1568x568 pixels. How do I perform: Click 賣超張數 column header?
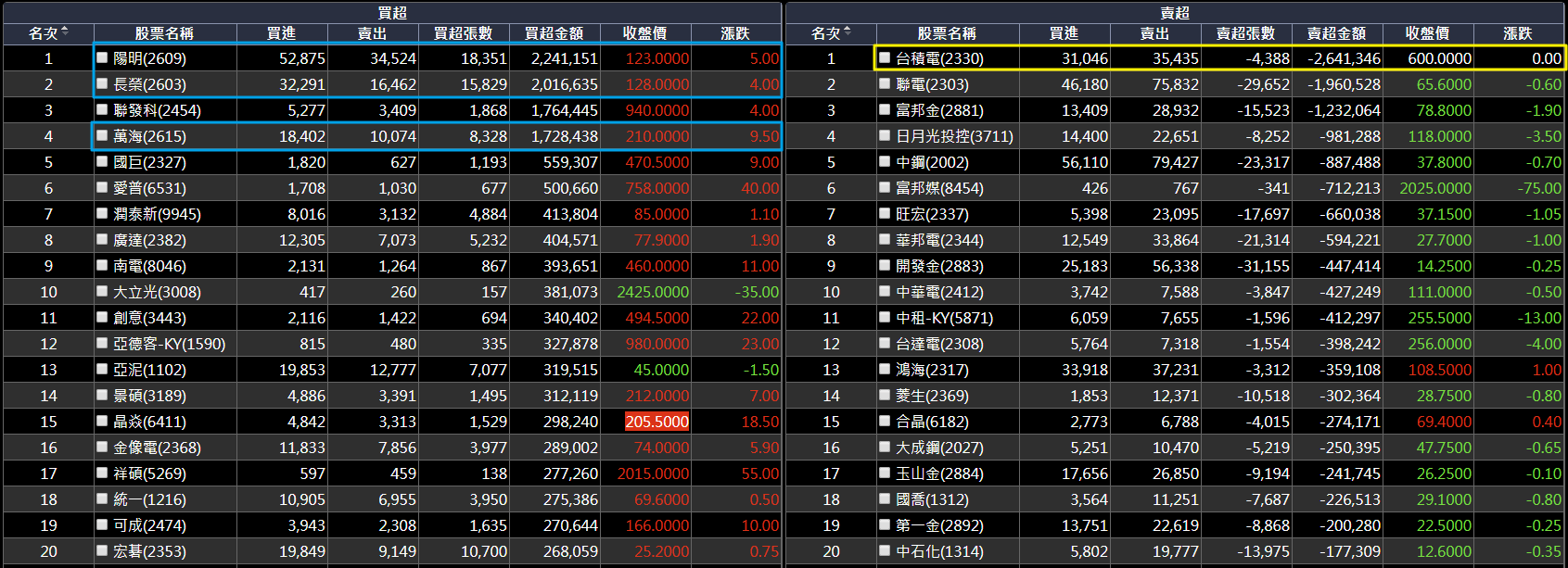pos(1246,33)
